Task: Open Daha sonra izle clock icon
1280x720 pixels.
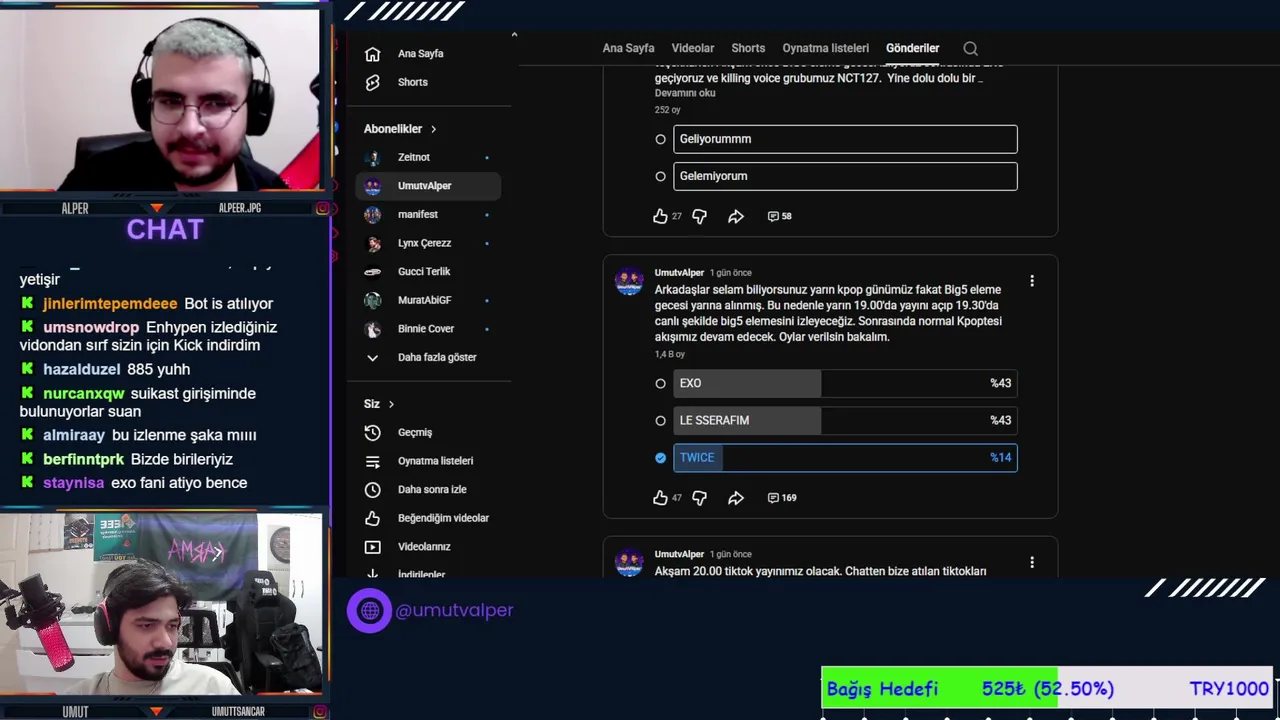Action: tap(373, 490)
